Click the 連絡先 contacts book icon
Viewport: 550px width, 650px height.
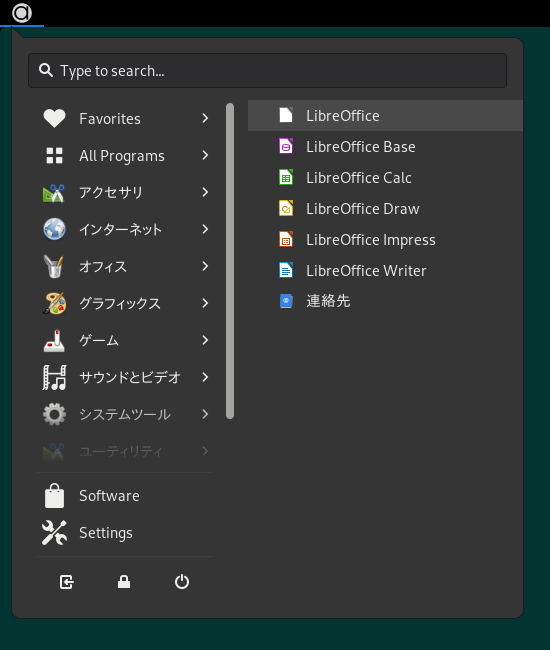click(x=286, y=301)
